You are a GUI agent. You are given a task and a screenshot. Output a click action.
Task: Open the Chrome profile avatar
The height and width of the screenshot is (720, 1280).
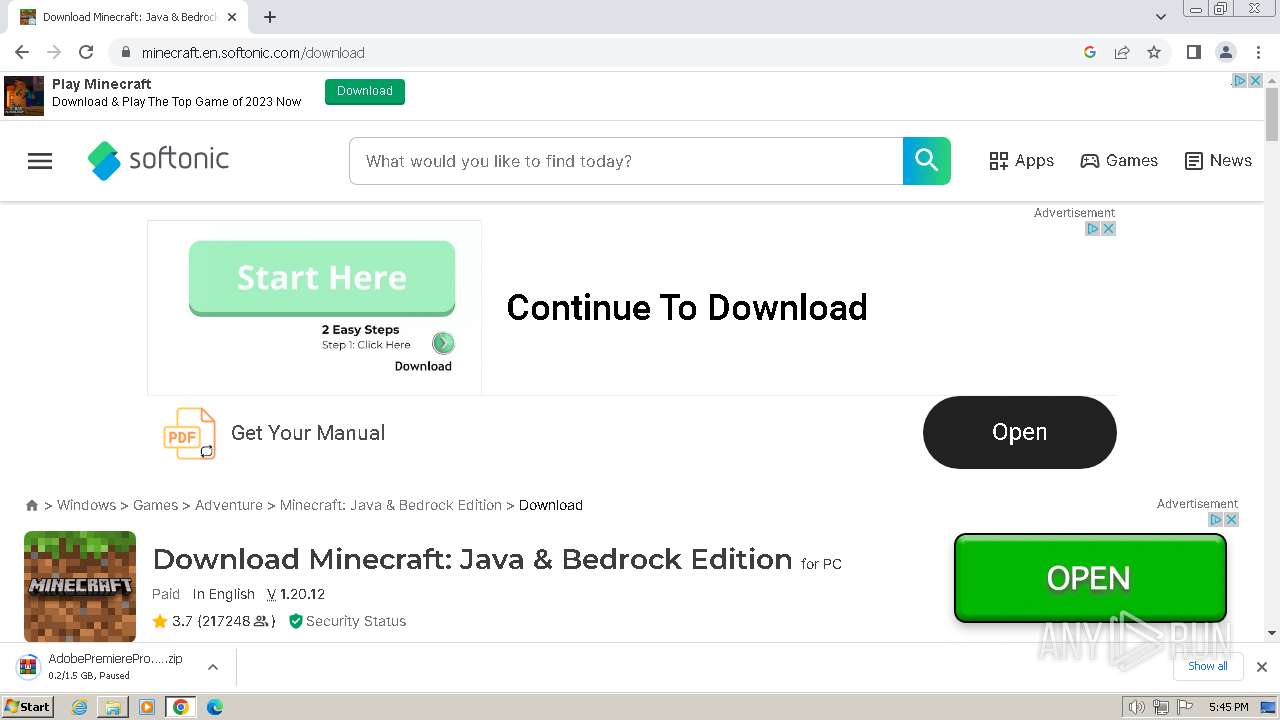click(1225, 52)
